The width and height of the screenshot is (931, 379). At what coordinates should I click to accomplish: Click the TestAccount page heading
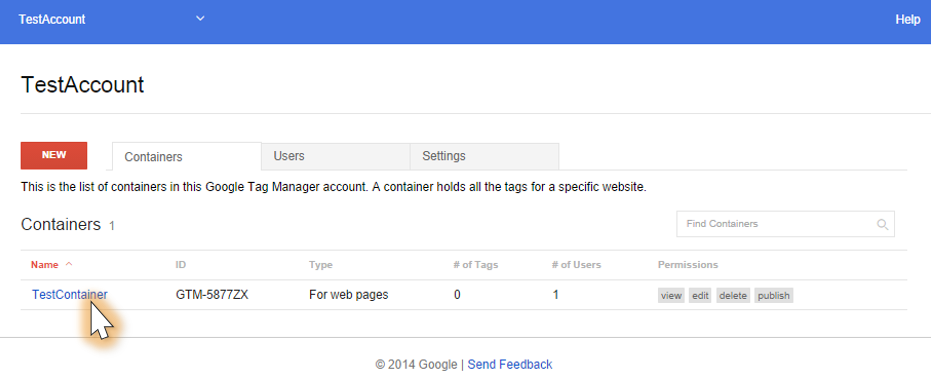click(x=83, y=85)
